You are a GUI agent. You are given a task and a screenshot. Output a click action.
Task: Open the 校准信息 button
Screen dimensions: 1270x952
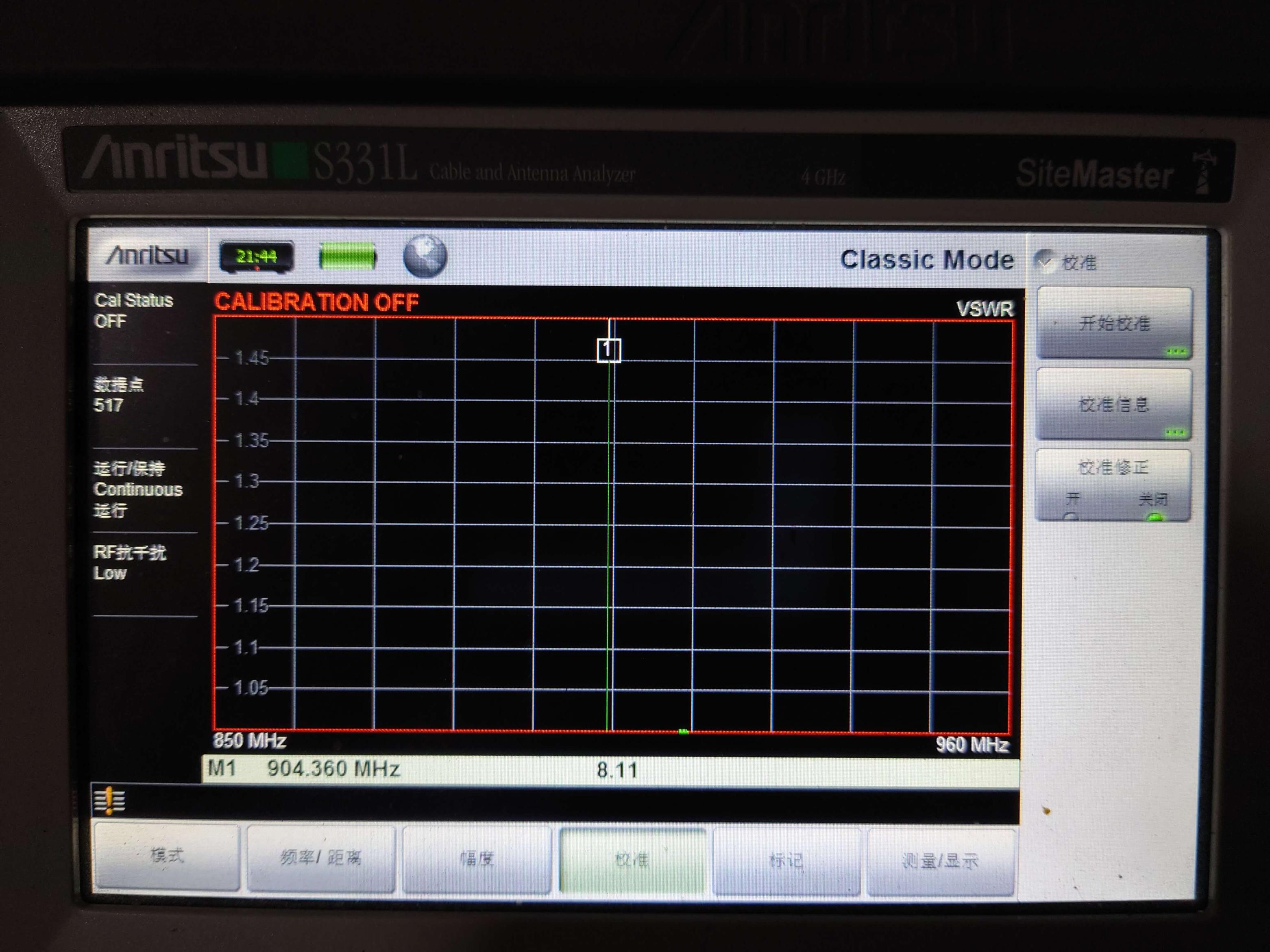click(1113, 404)
